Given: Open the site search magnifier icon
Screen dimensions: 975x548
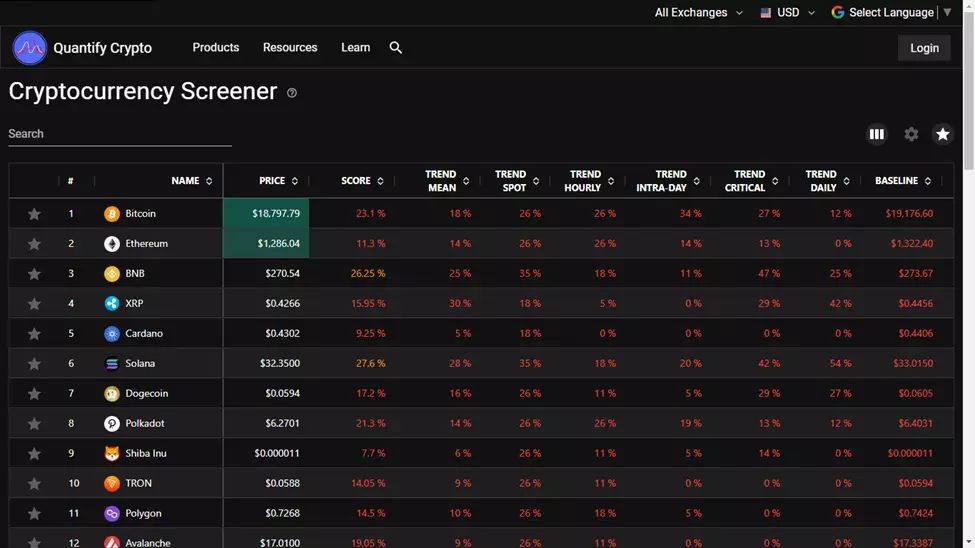Looking at the screenshot, I should pos(395,47).
